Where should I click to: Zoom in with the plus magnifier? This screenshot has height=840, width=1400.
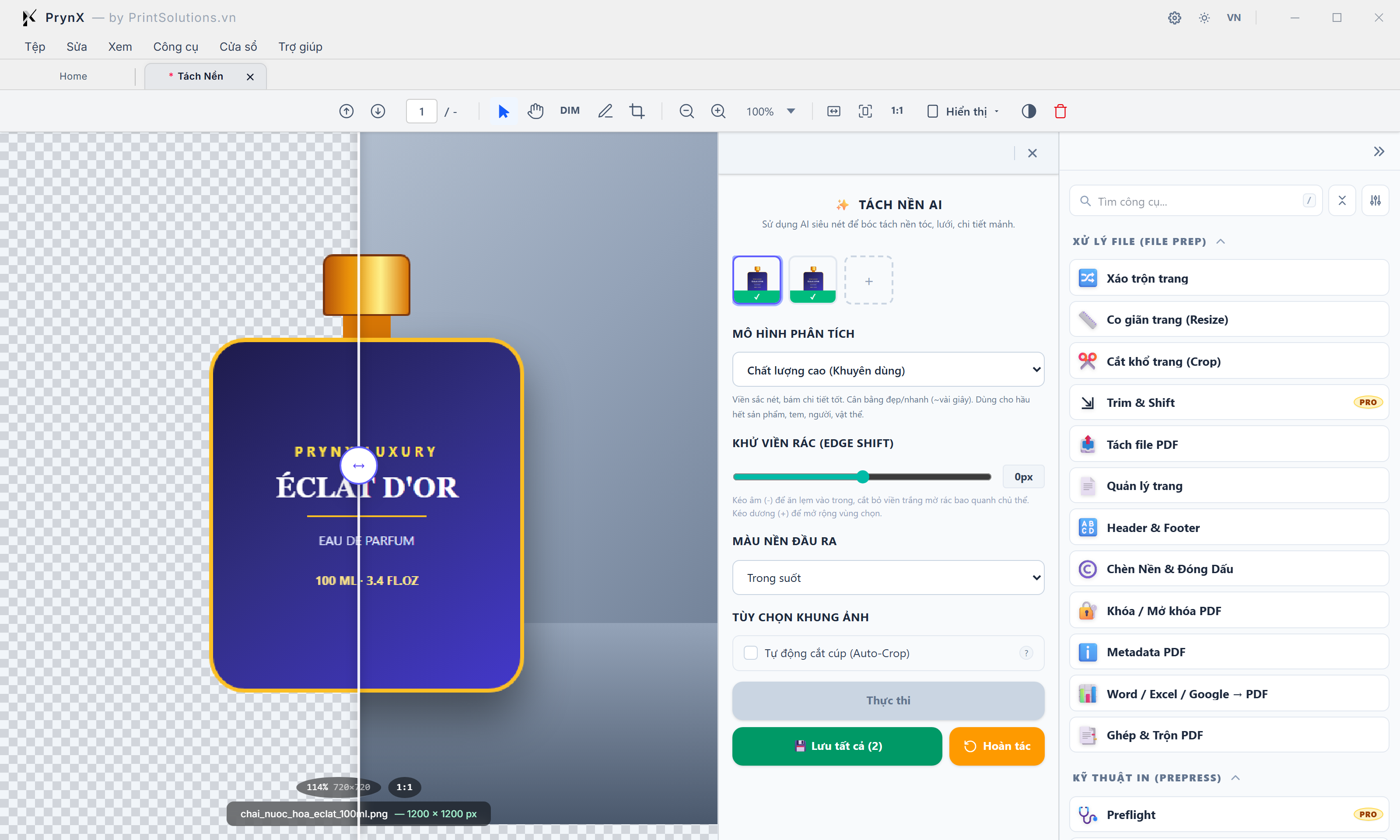click(x=718, y=111)
